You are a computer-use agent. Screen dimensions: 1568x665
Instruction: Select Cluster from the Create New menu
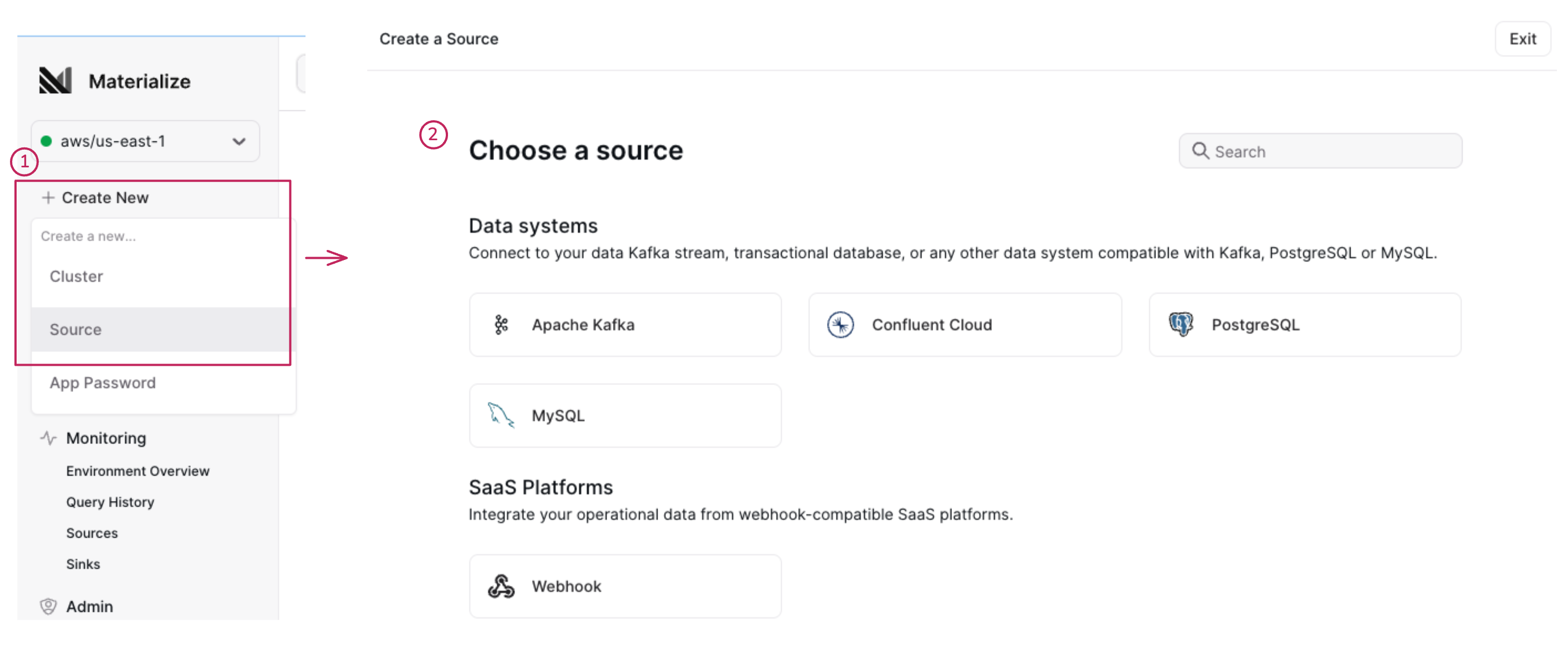(x=76, y=276)
